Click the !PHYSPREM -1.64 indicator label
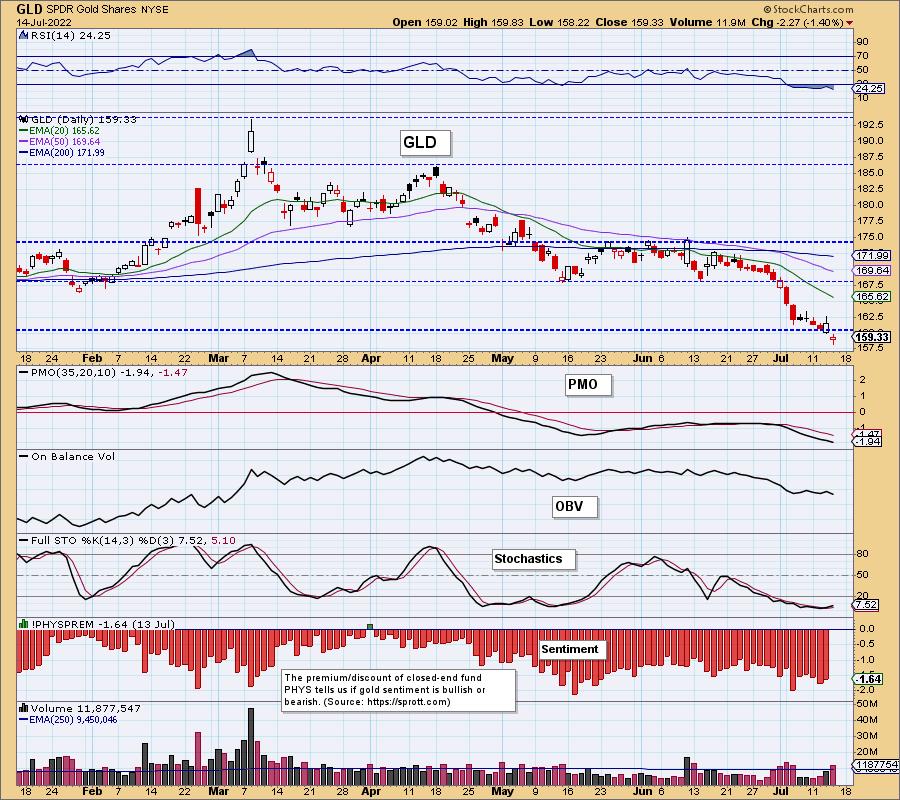This screenshot has height=800, width=900. point(103,624)
